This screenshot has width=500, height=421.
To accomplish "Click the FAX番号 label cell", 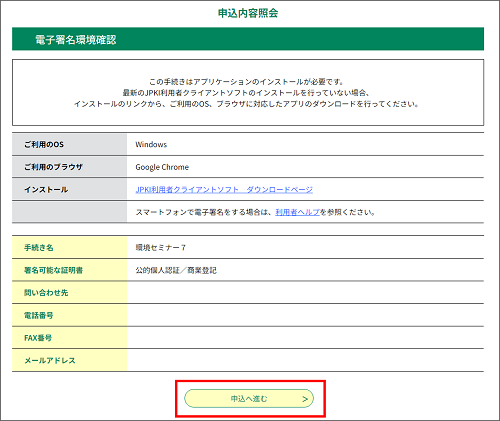I will tap(69, 338).
